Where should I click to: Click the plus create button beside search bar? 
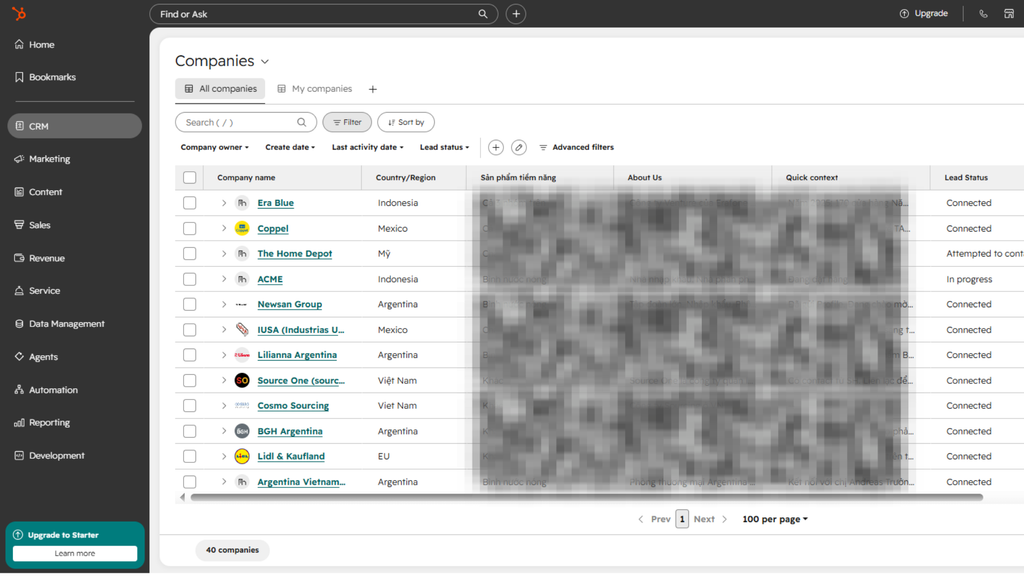(x=516, y=14)
